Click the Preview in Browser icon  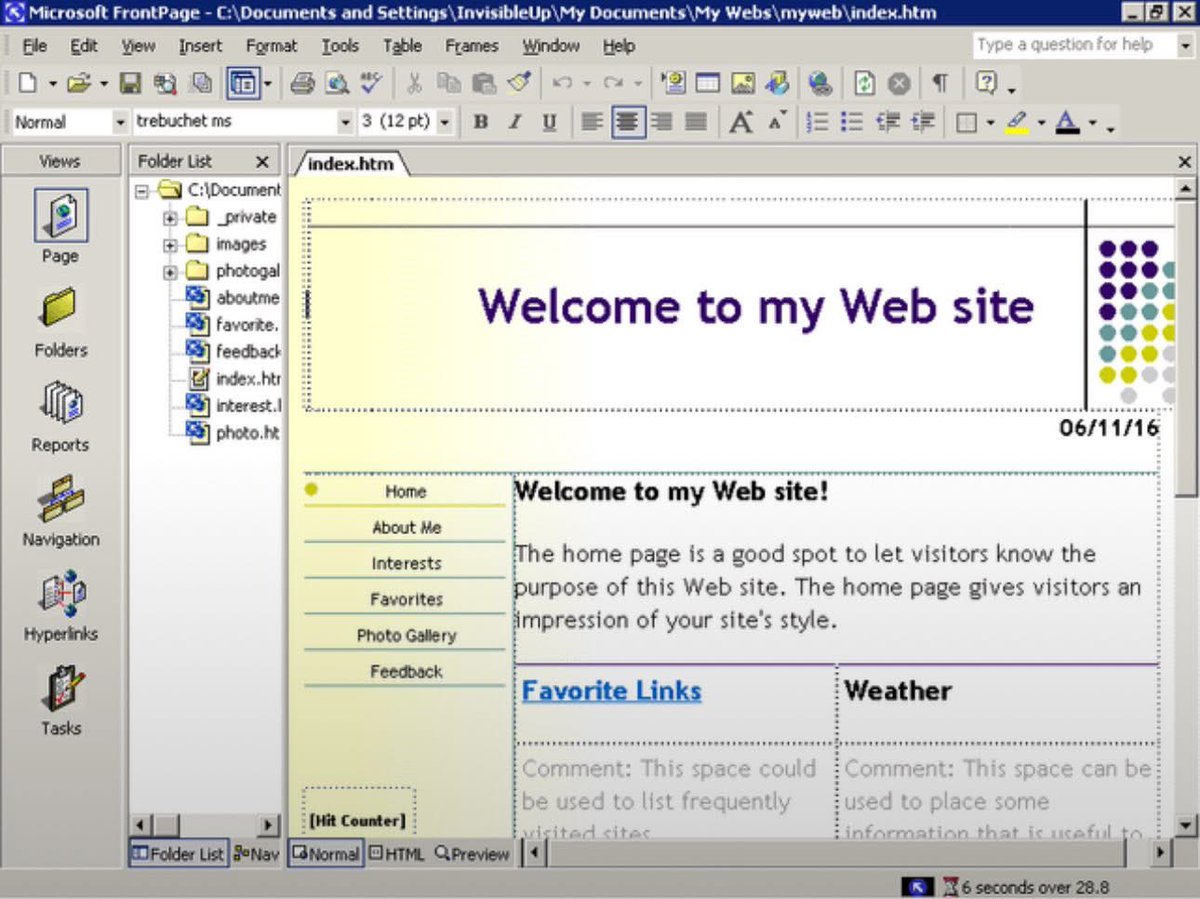[x=337, y=84]
